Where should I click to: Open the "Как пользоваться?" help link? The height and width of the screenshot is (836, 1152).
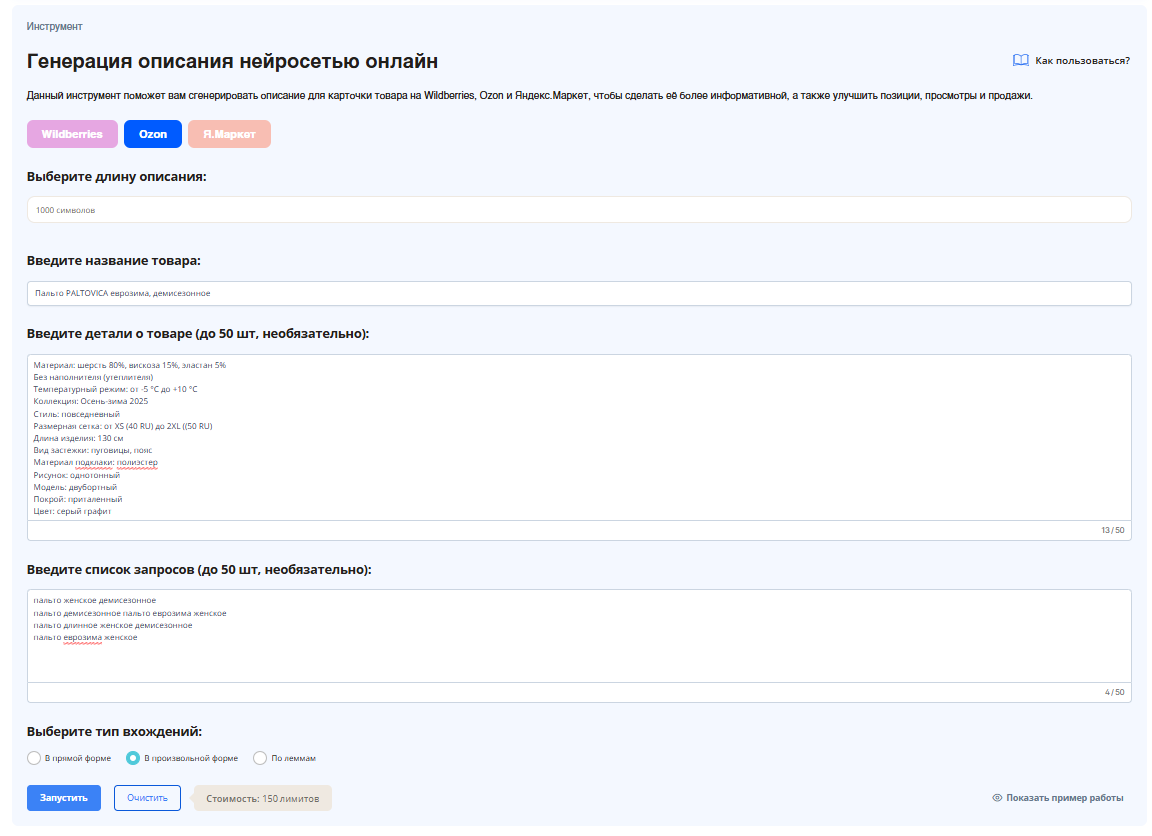point(1082,61)
